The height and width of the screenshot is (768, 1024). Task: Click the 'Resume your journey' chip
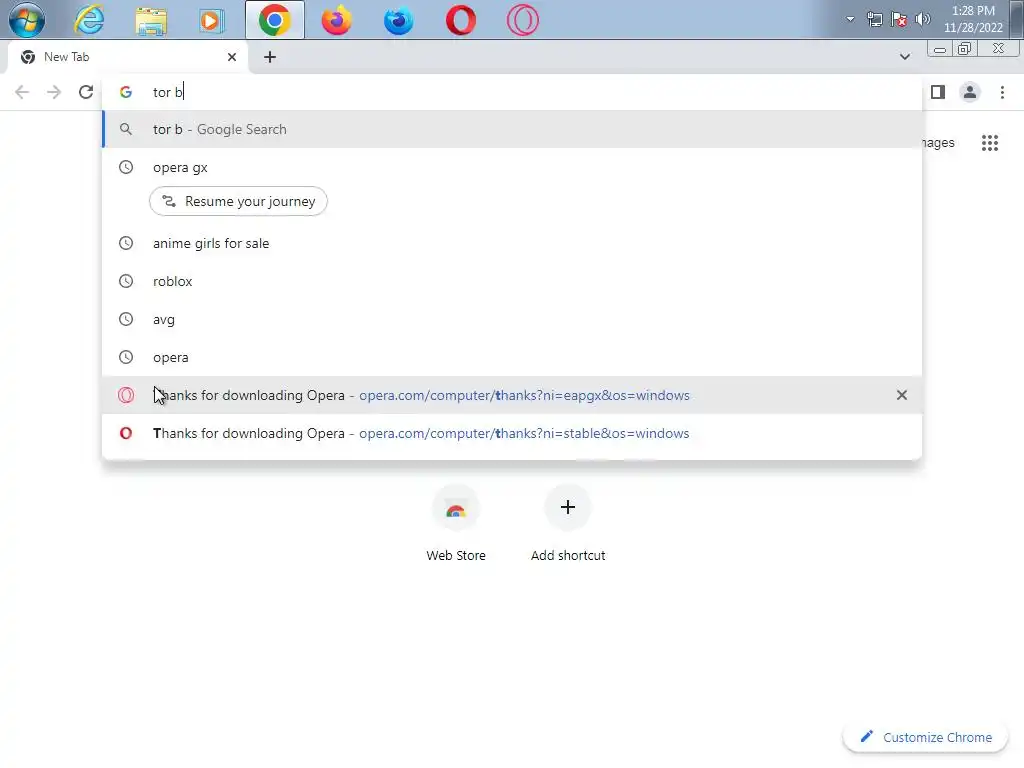[238, 201]
